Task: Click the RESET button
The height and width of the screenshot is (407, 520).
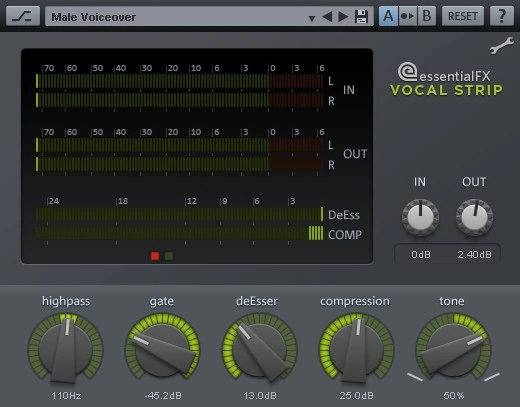Action: (463, 16)
